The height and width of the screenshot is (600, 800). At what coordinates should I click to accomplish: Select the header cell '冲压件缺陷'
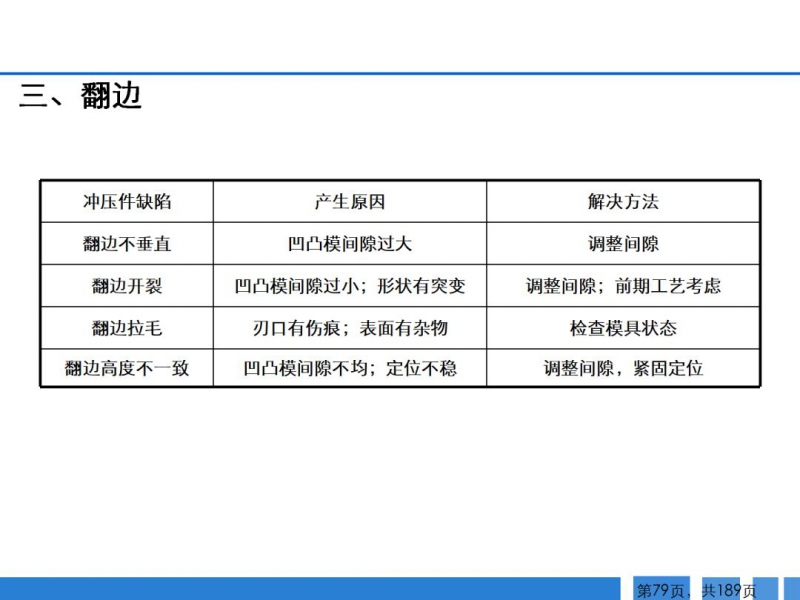(127, 202)
